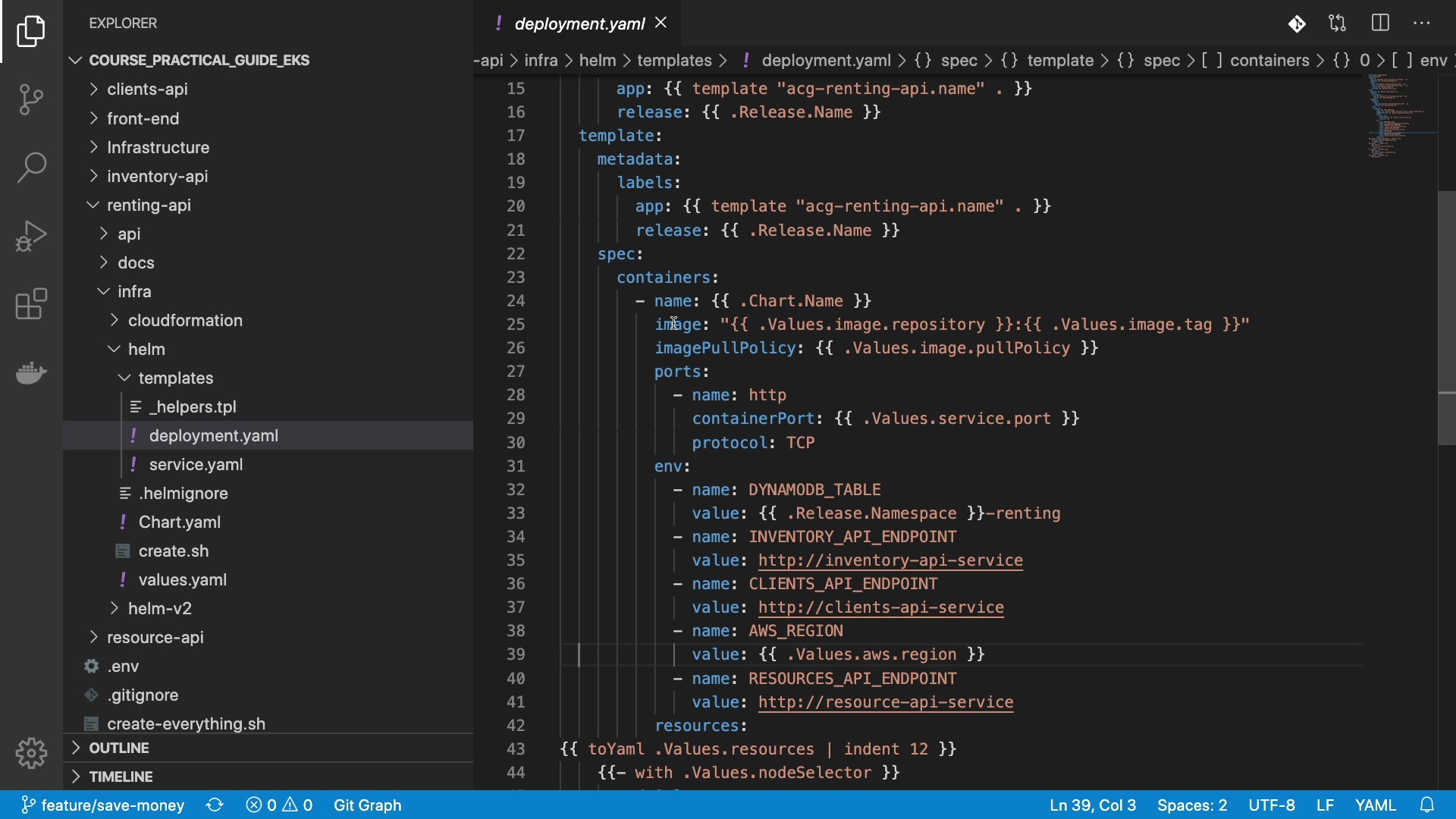Expand the helm-v2 folder
Image resolution: width=1456 pixels, height=819 pixels.
pos(159,608)
